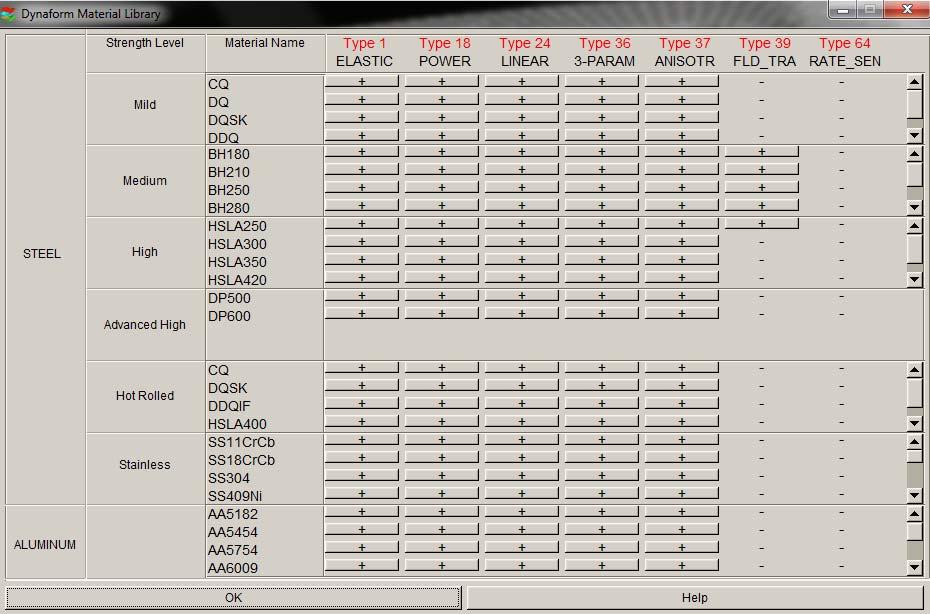Image resolution: width=930 pixels, height=614 pixels.
Task: Select Type 39 FLD_TRA for BH180
Action: (762, 152)
